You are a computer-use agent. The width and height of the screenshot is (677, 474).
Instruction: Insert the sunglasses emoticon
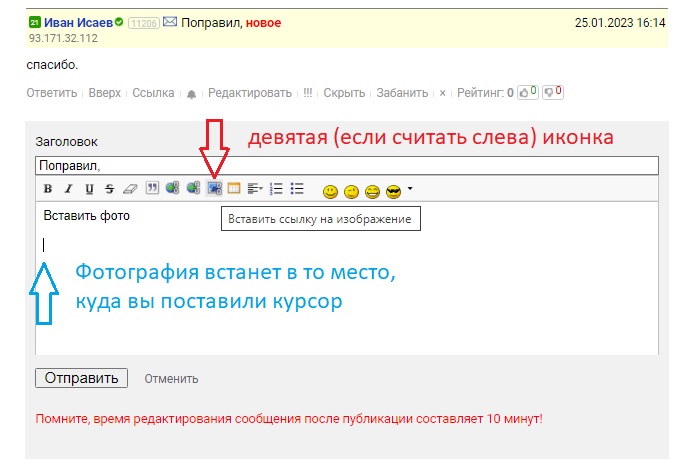(x=393, y=192)
